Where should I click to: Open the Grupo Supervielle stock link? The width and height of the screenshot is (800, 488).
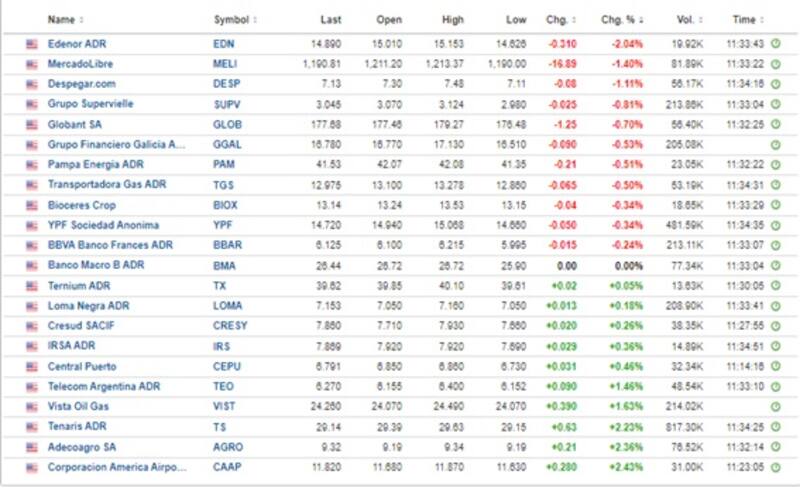pos(90,103)
